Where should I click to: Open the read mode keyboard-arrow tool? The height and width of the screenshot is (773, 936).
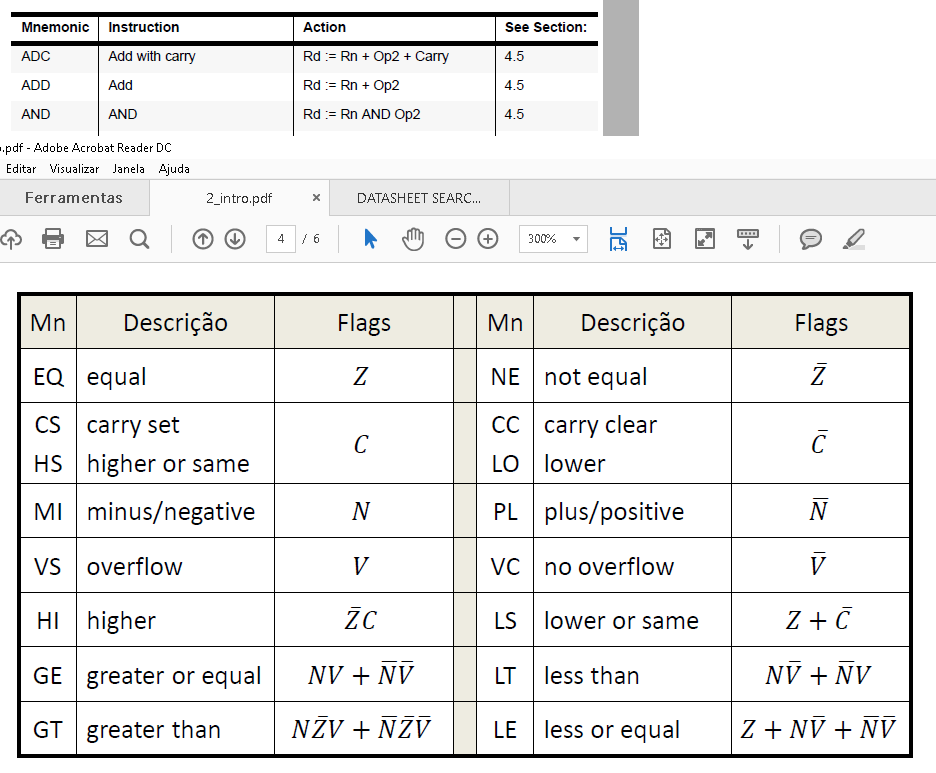point(748,239)
